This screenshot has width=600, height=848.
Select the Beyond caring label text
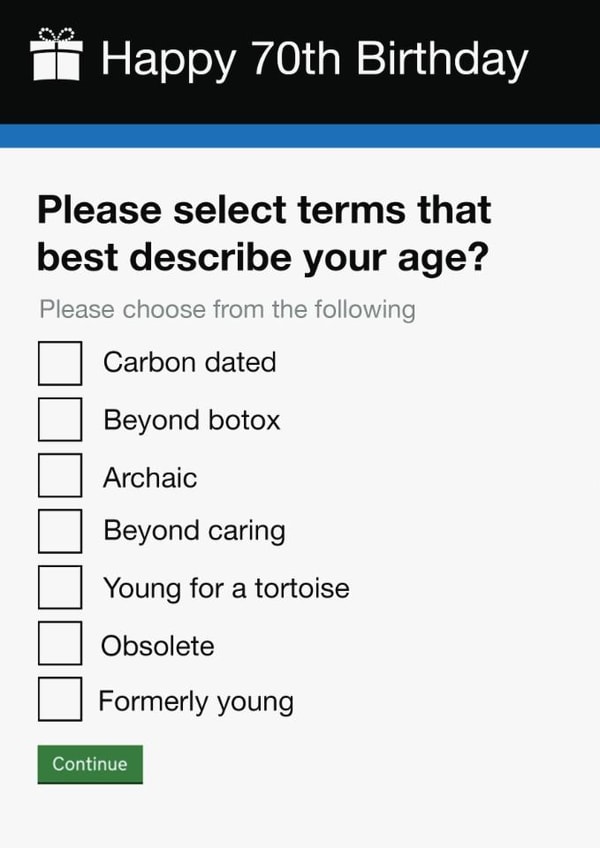pos(193,531)
